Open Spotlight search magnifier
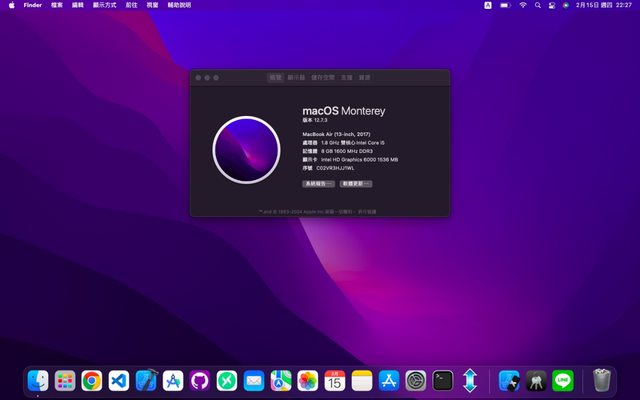 [x=538, y=5]
